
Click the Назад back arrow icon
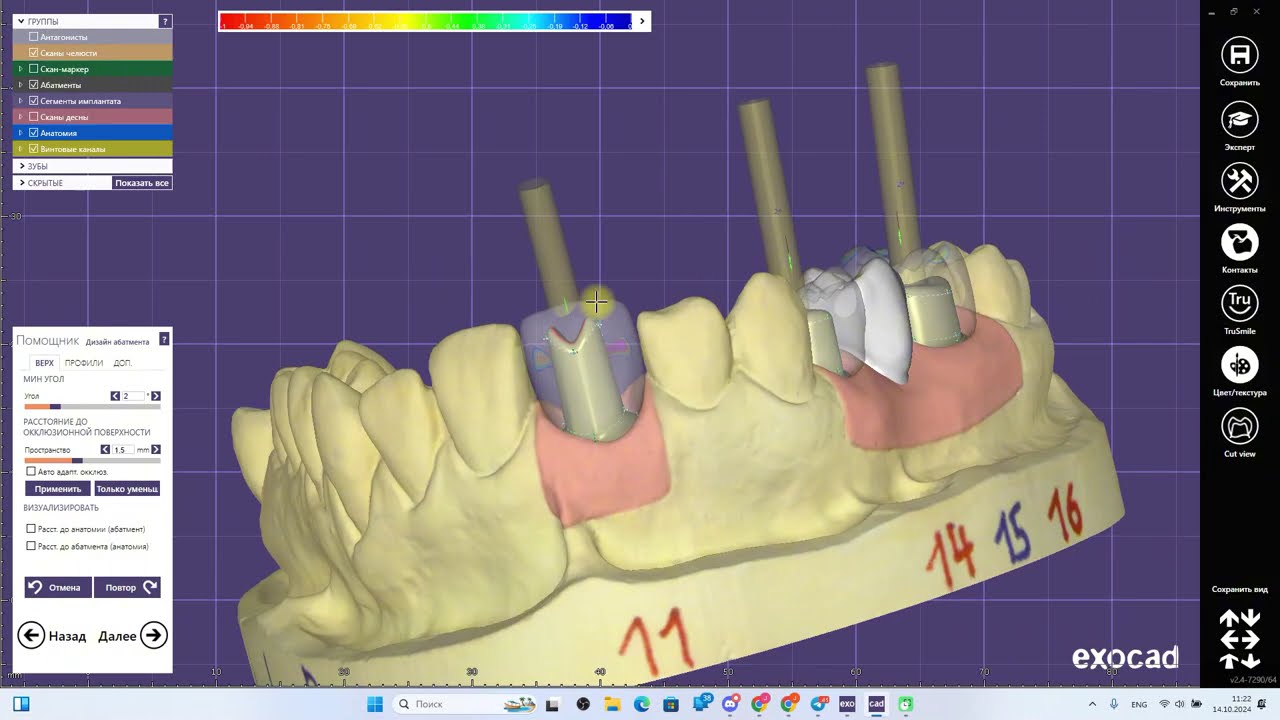click(x=31, y=635)
